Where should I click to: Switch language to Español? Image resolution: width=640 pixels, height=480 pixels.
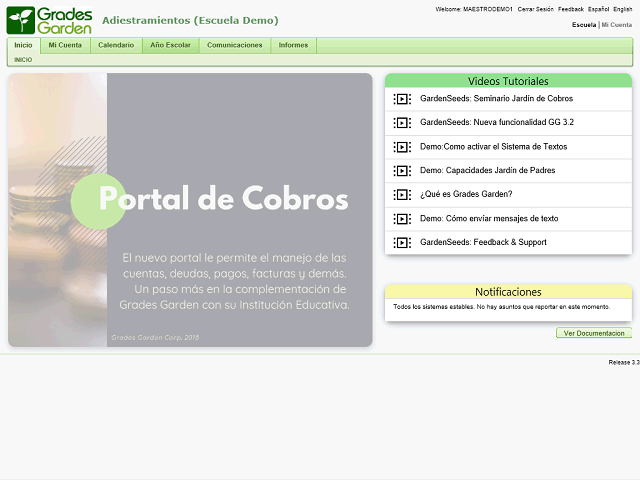point(598,9)
